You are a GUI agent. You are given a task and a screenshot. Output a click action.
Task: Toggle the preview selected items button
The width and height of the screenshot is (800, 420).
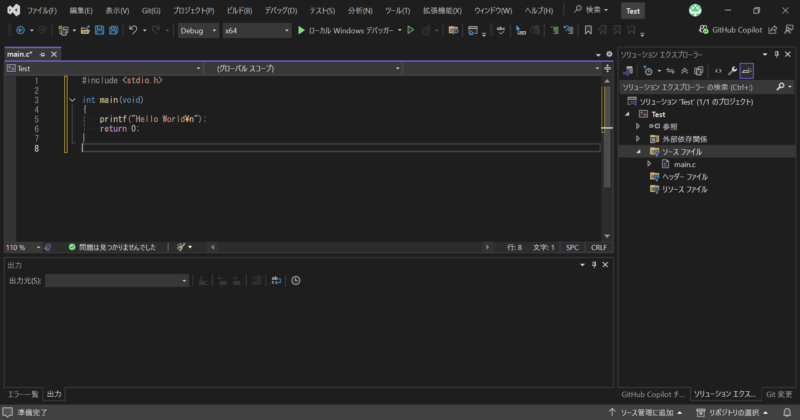point(747,71)
